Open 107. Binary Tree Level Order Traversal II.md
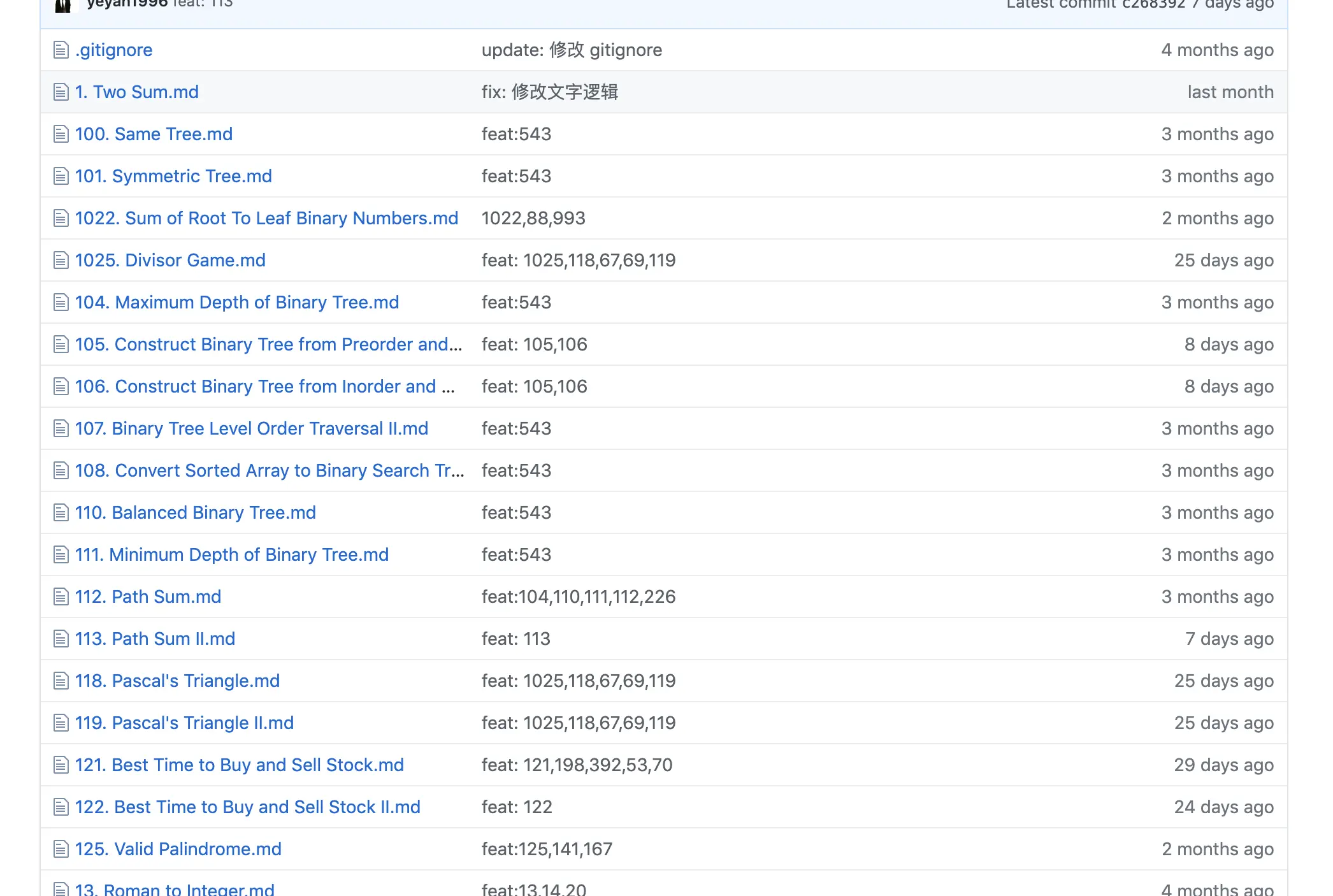 coord(252,428)
